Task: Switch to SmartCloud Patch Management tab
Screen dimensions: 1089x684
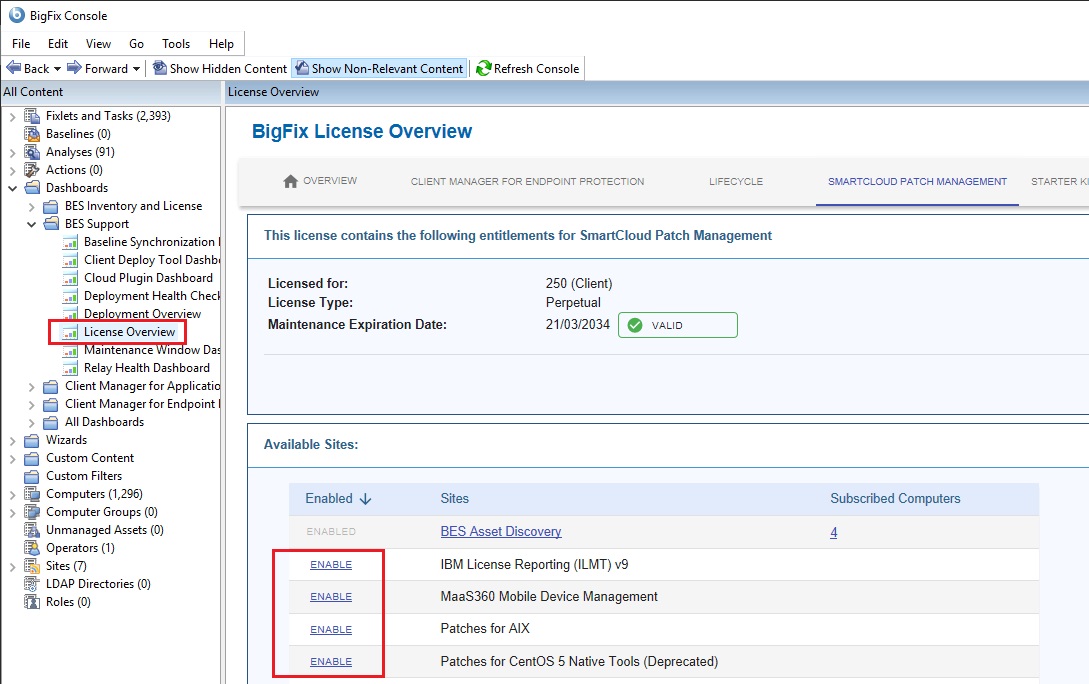Action: [917, 181]
